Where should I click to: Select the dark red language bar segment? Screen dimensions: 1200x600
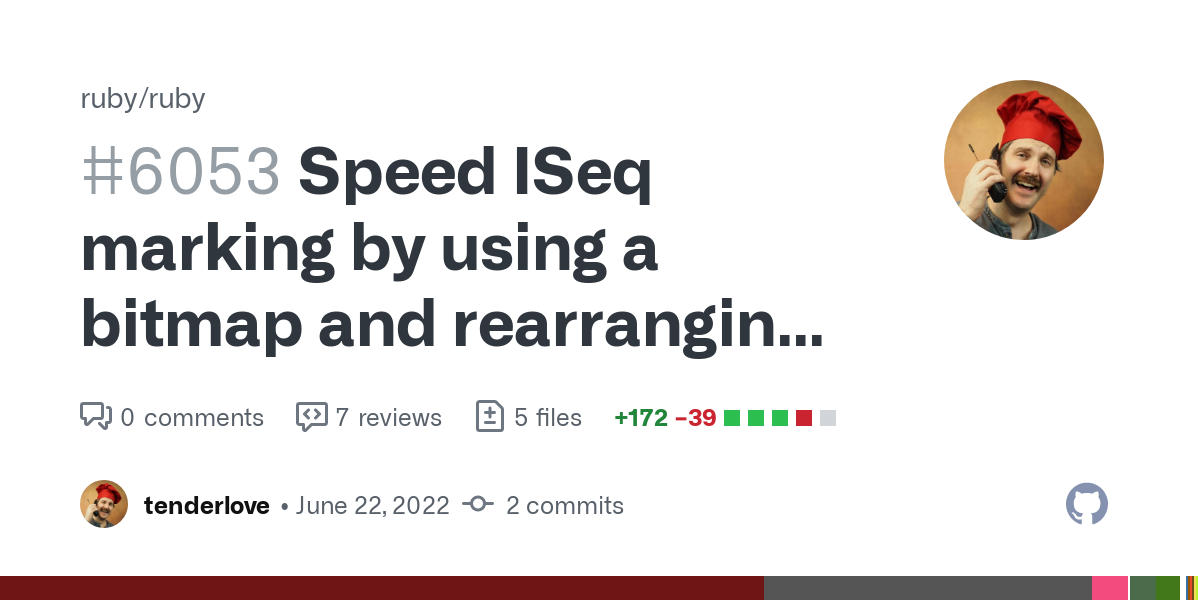(x=382, y=588)
